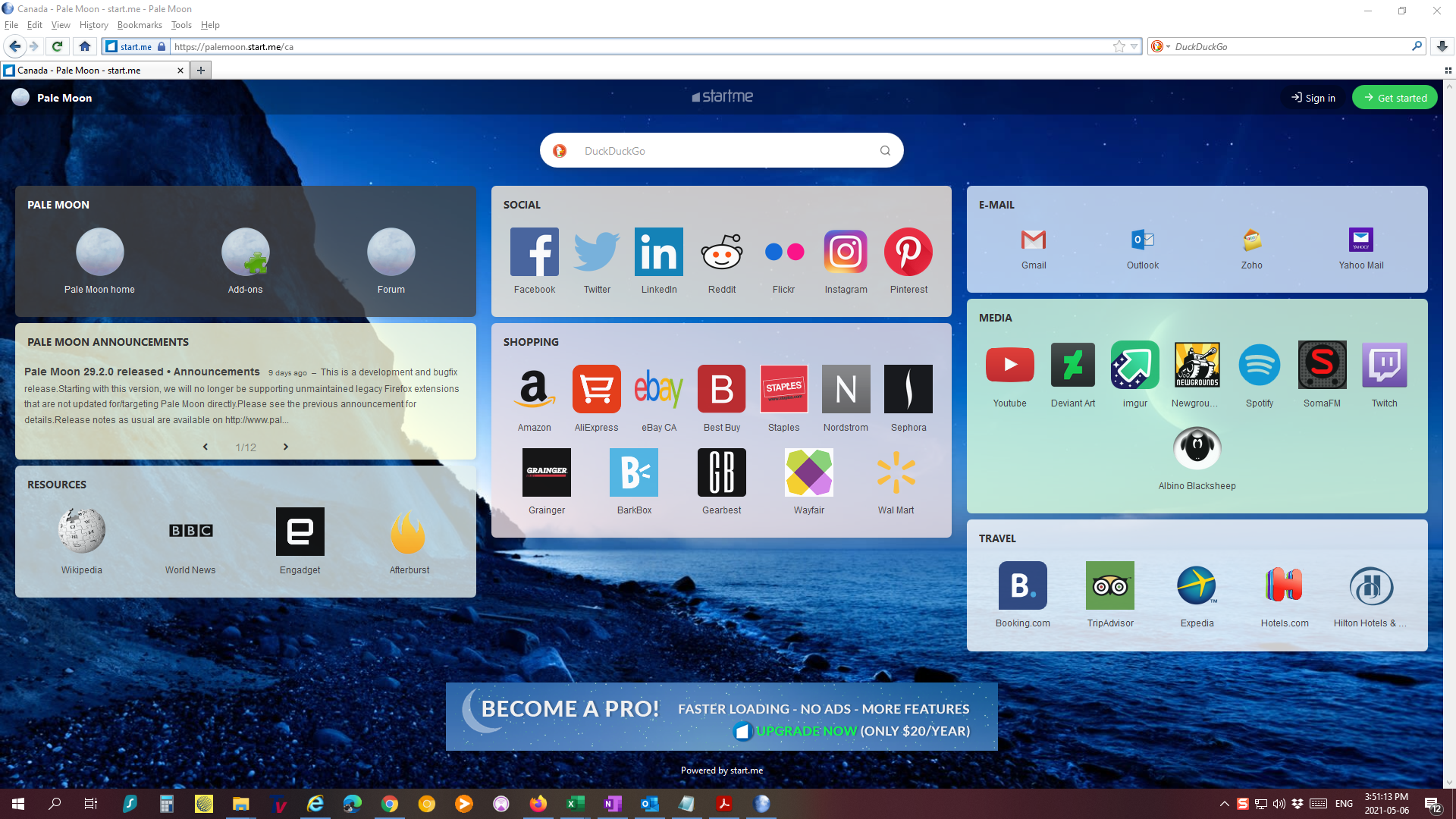Open the Wikipedia globe icon
The width and height of the screenshot is (1456, 819).
[82, 531]
